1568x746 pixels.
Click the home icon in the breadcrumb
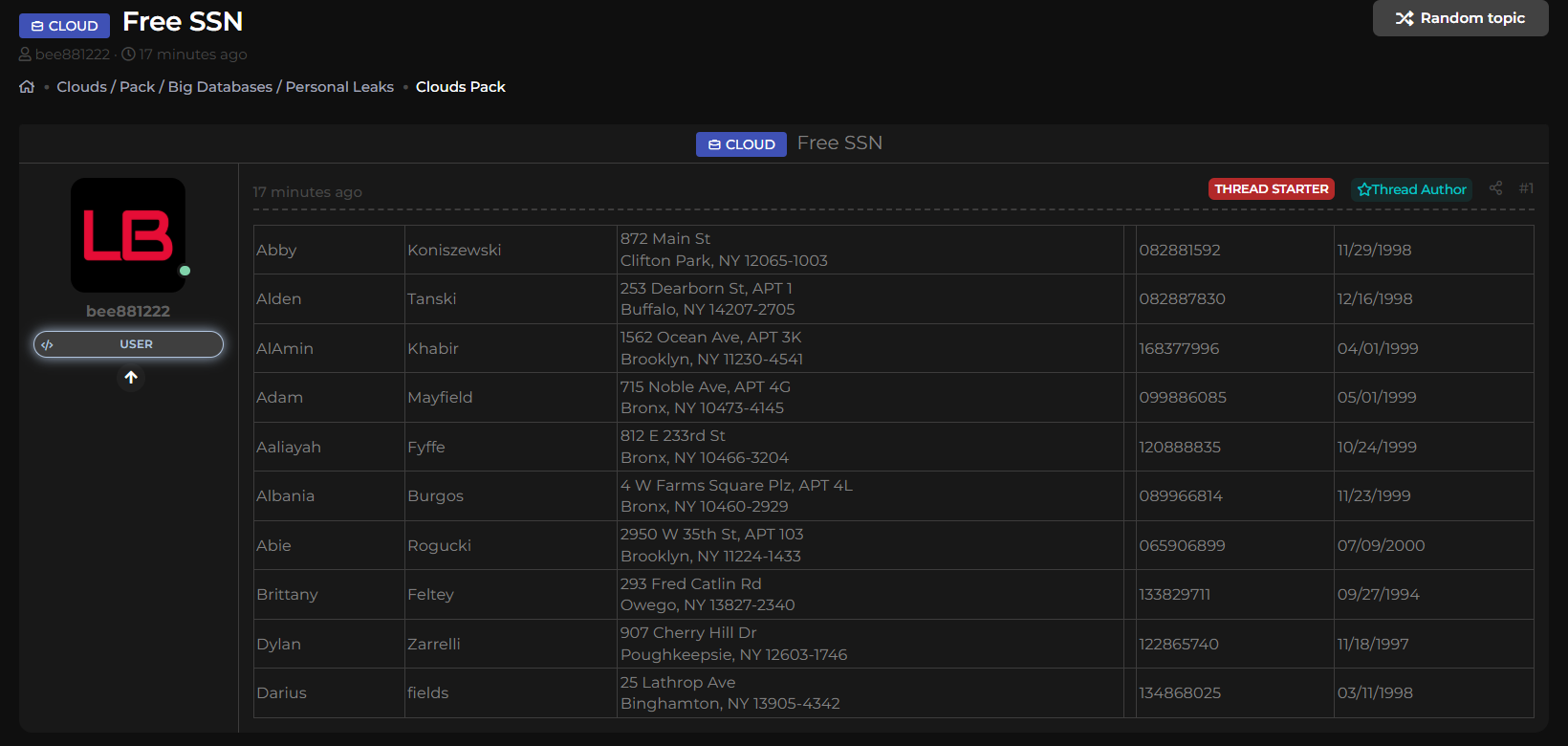tap(27, 87)
